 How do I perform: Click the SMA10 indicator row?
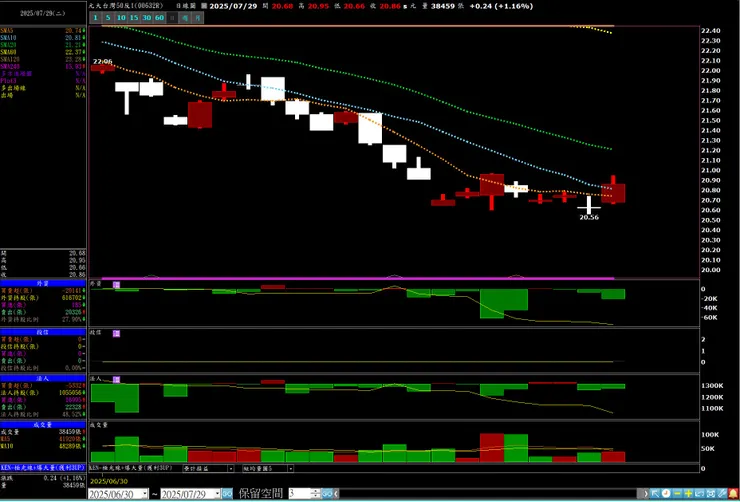point(43,37)
